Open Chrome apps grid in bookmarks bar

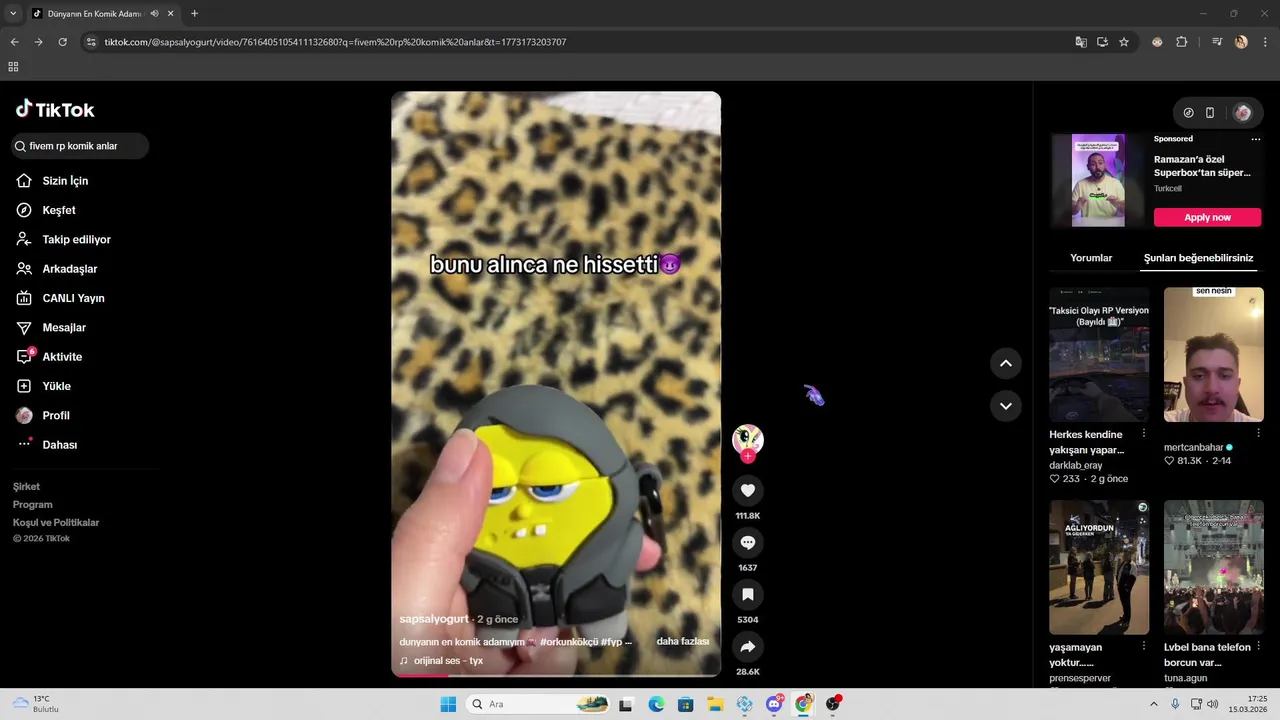click(x=13, y=67)
